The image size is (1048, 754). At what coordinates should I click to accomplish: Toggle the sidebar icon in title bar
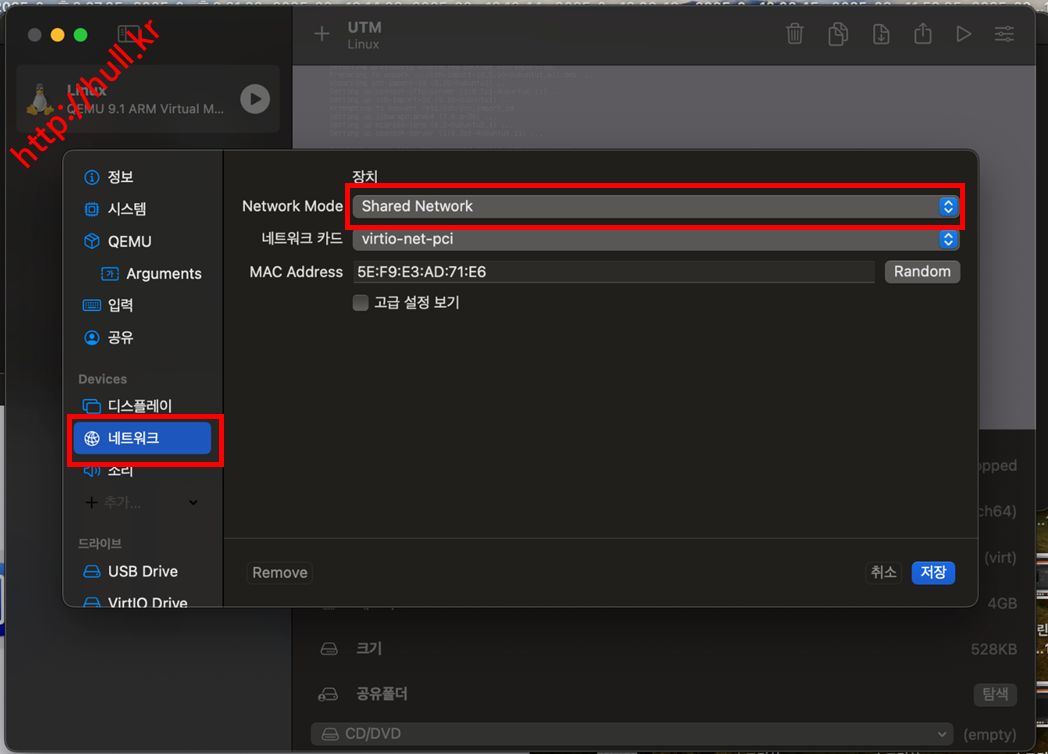click(128, 34)
